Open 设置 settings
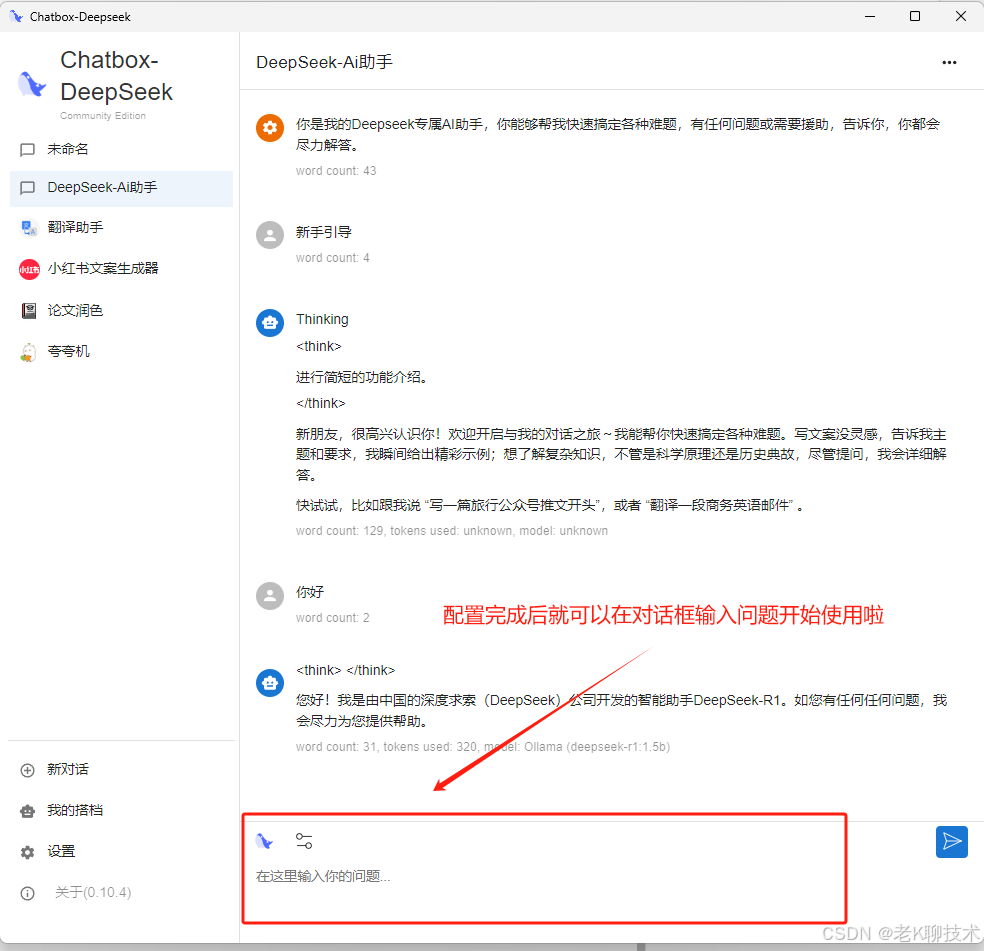 pos(121,852)
